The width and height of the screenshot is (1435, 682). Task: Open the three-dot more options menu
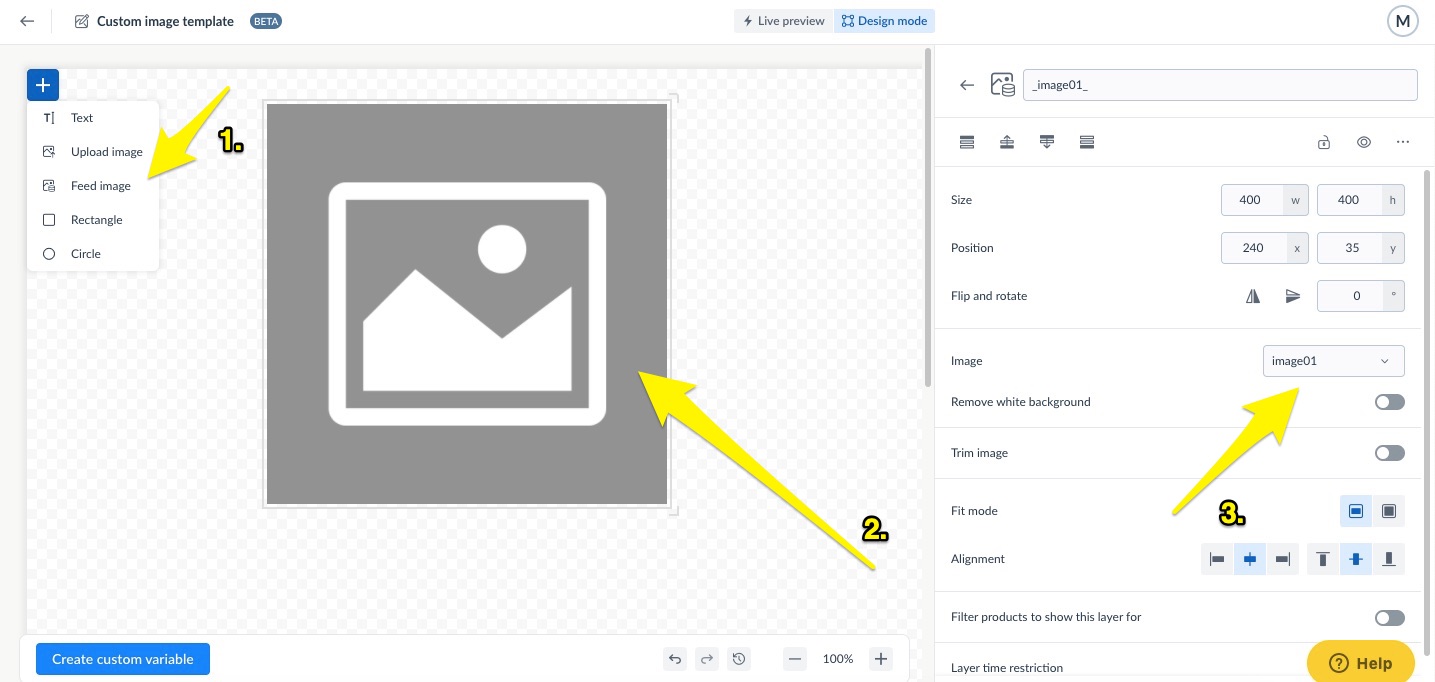(x=1403, y=142)
